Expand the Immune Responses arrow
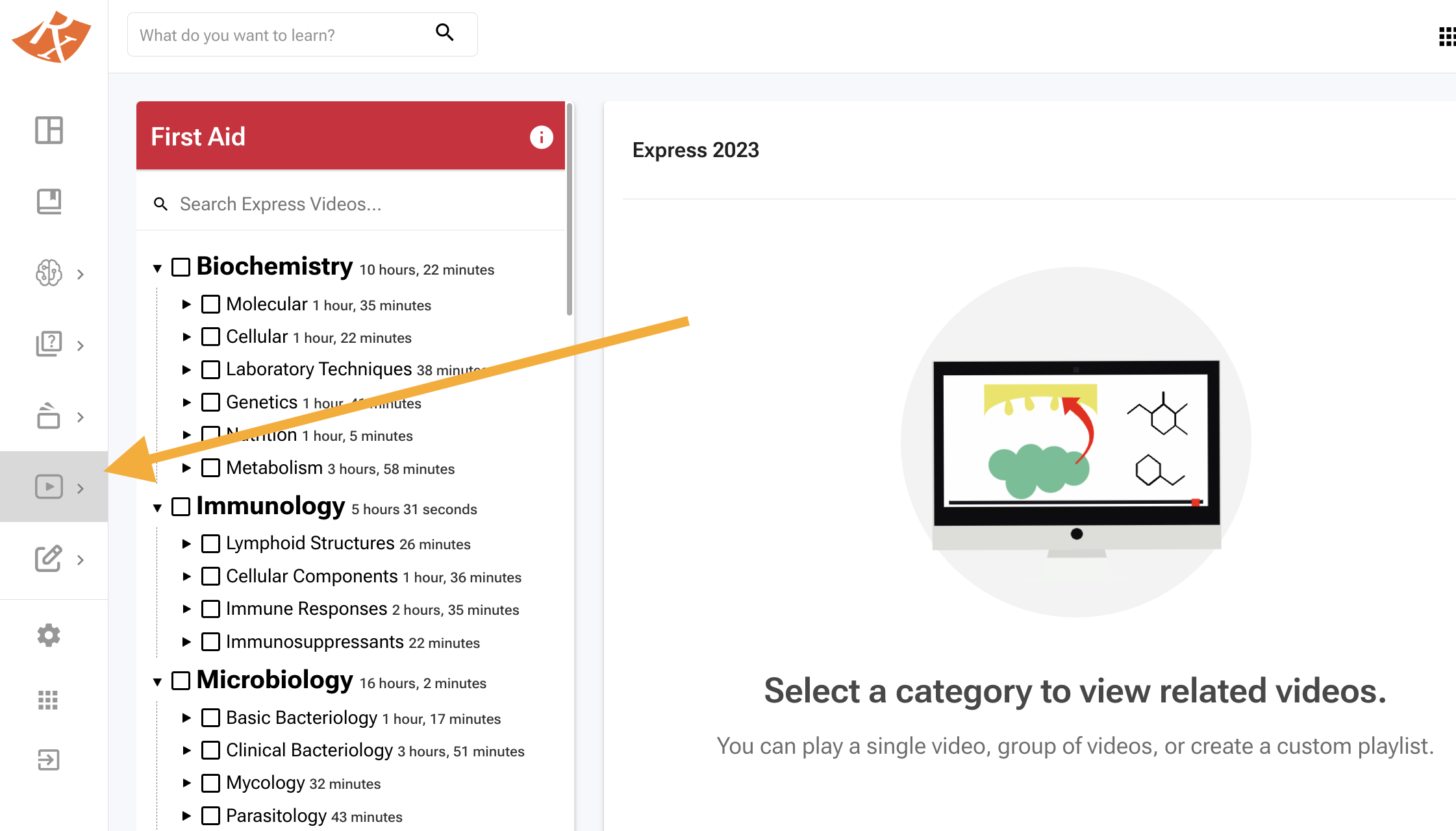The image size is (1456, 831). 186,609
